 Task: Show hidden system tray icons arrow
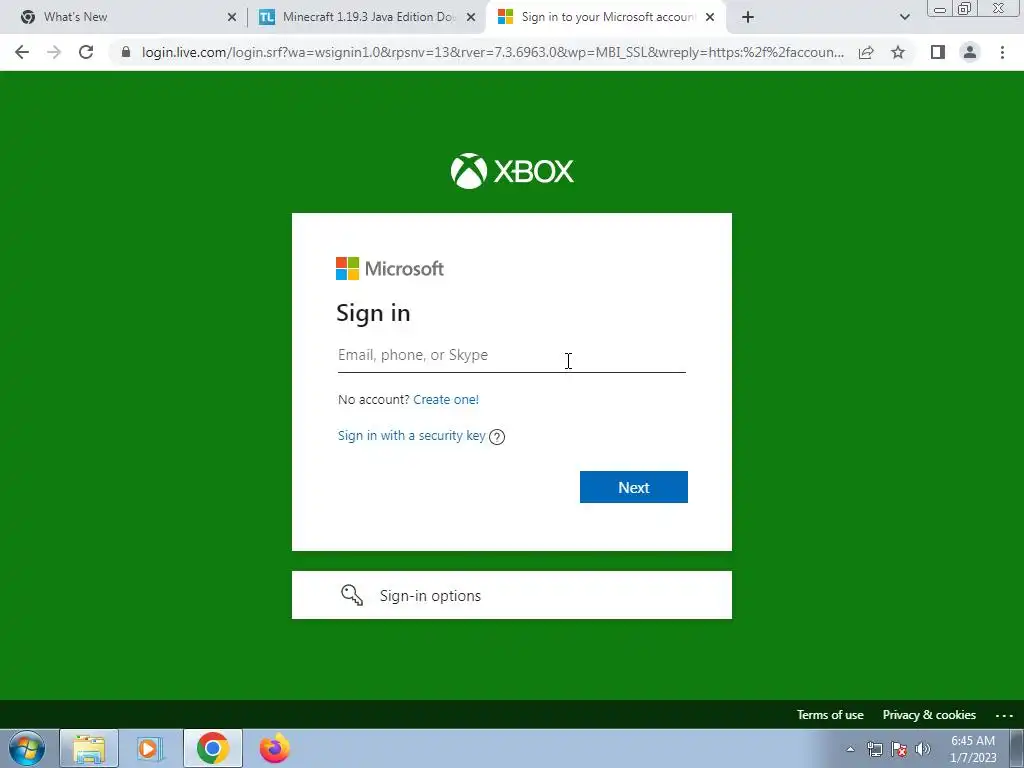pyautogui.click(x=850, y=749)
